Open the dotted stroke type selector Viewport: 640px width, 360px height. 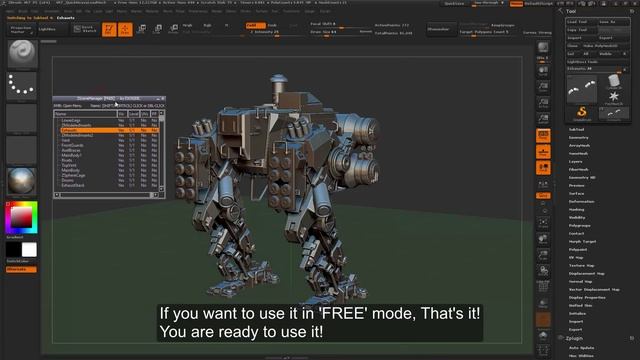click(x=22, y=85)
